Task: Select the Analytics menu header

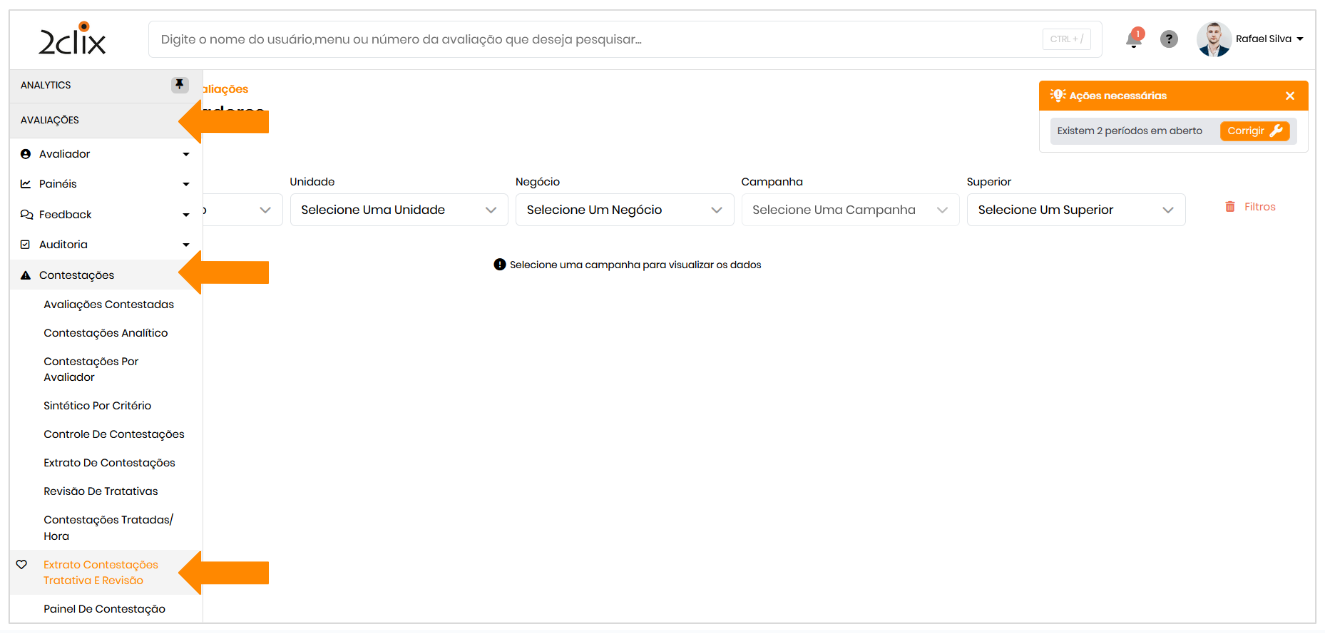Action: coord(46,86)
